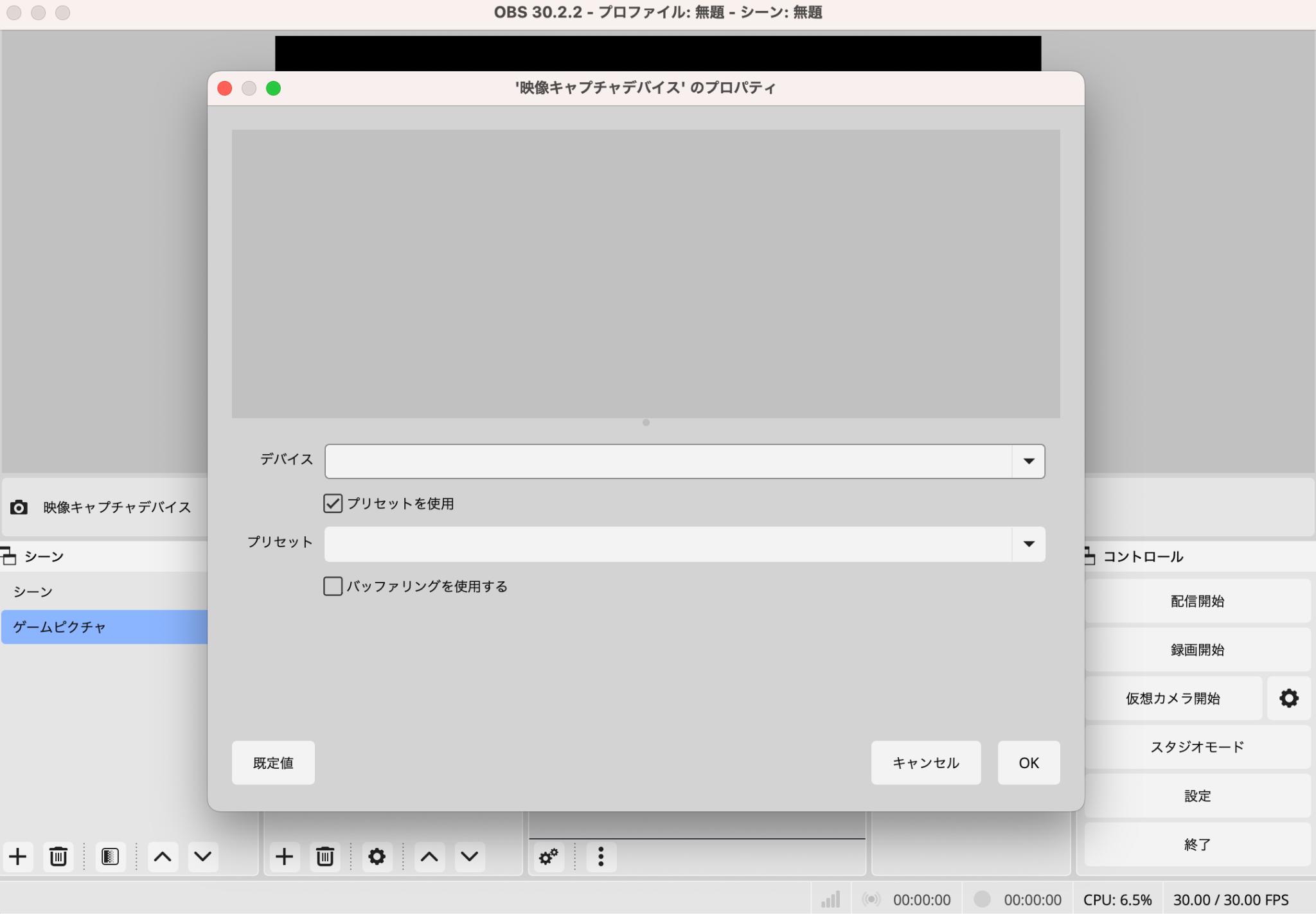This screenshot has height=914, width=1316.
Task: Maximize the properties dialog with green button
Action: (273, 88)
